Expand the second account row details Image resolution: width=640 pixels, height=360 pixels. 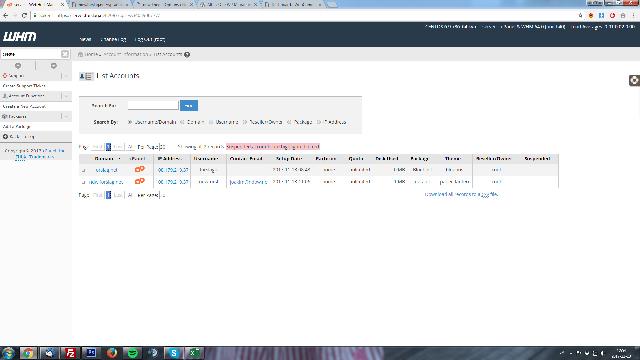pos(84,182)
